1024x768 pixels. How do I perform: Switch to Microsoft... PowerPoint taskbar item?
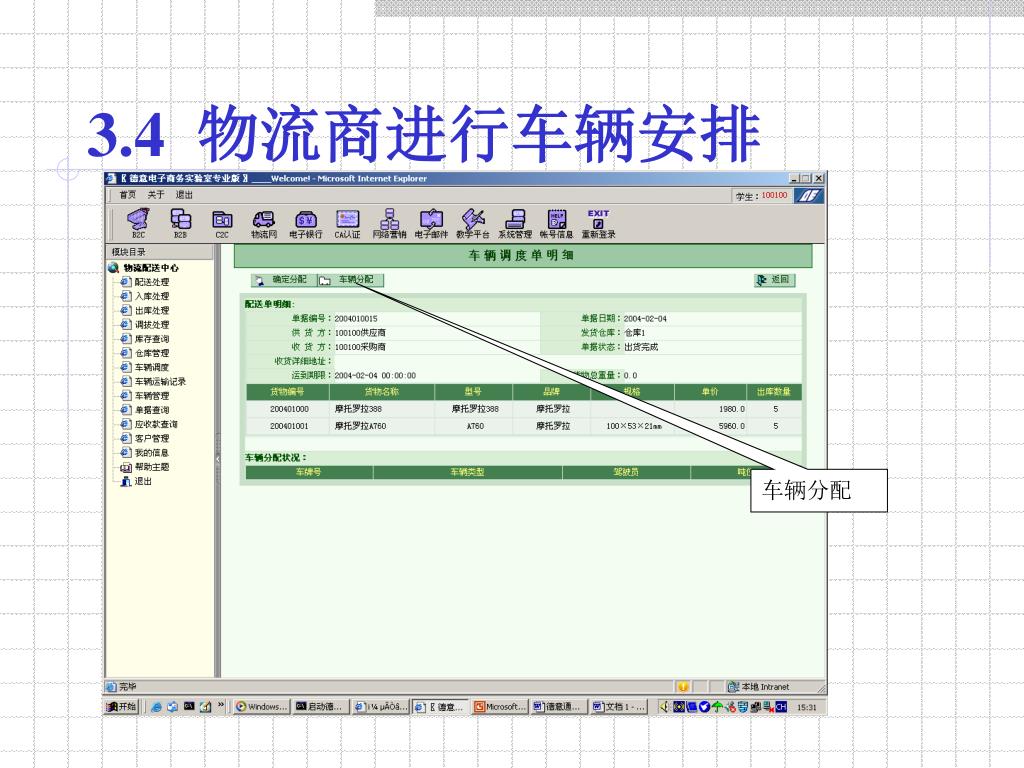(x=500, y=707)
